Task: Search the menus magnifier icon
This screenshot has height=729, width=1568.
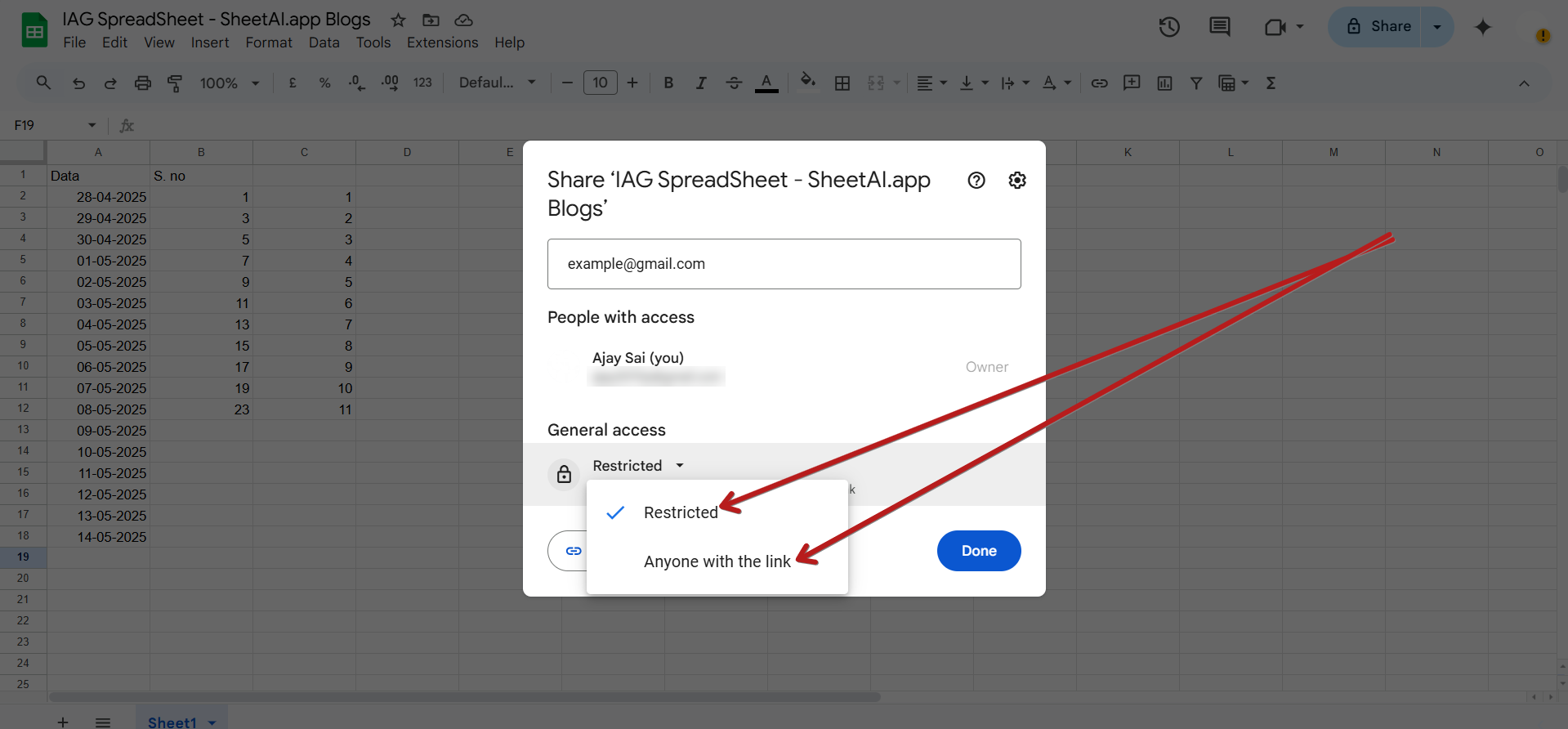Action: (x=44, y=83)
